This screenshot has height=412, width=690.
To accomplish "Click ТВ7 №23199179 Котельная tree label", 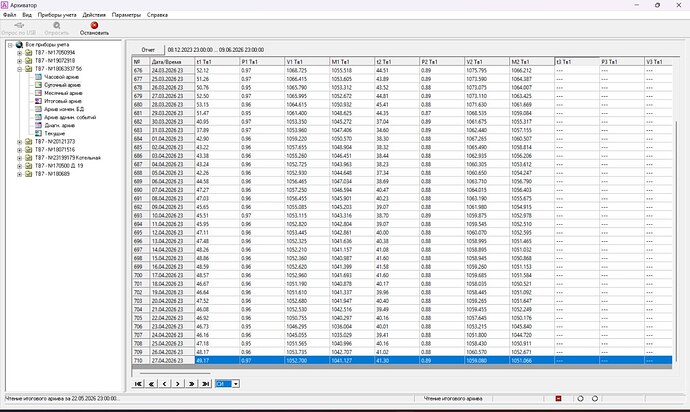I will point(68,158).
